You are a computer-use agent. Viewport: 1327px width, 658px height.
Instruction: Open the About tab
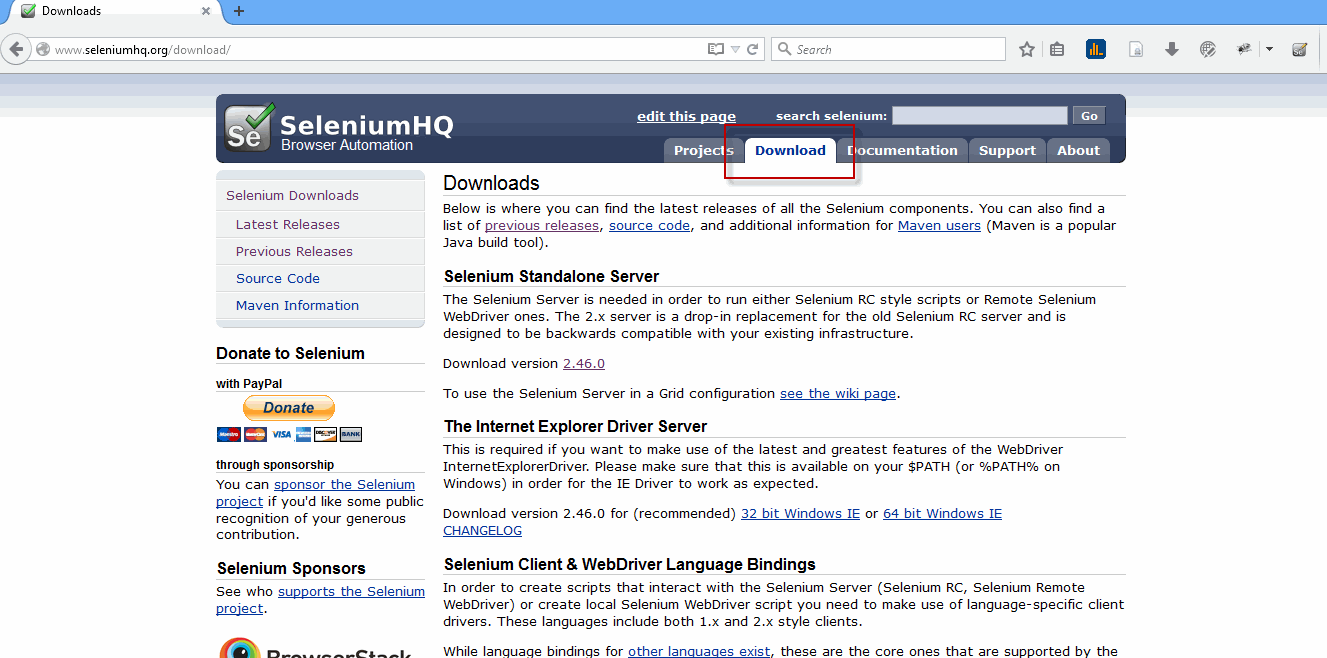tap(1078, 151)
